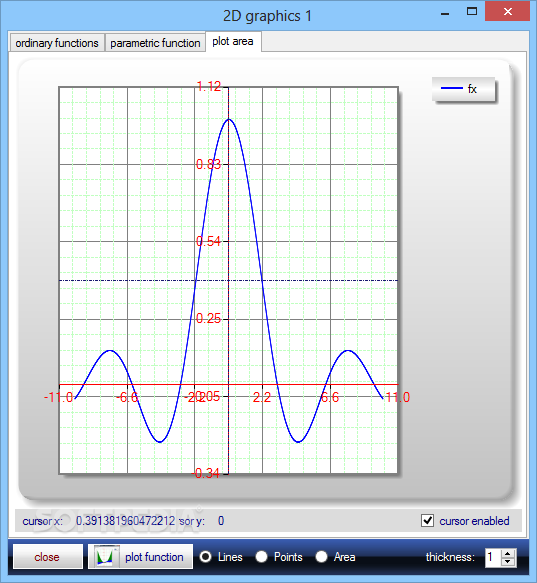The width and height of the screenshot is (537, 583).
Task: Click the y-axis label -0.34
Action: click(x=206, y=473)
